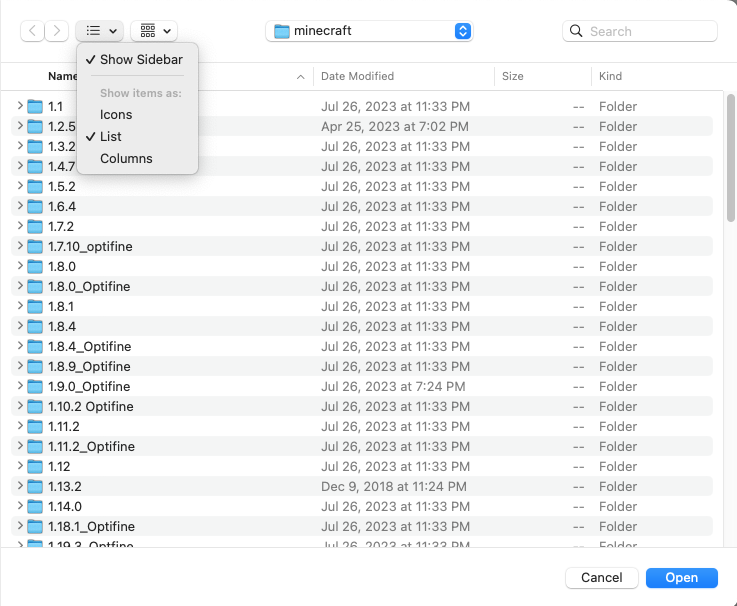Viewport: 737px width, 606px height.
Task: Select folder name 1.8.1
Action: [x=61, y=307]
